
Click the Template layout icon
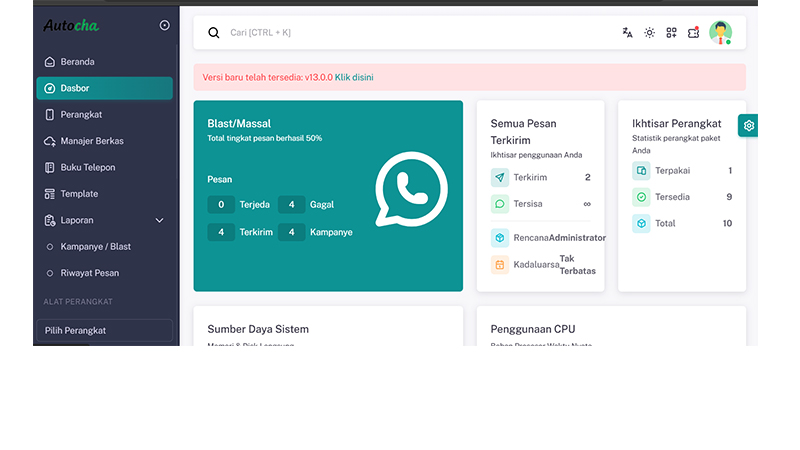[x=49, y=194]
